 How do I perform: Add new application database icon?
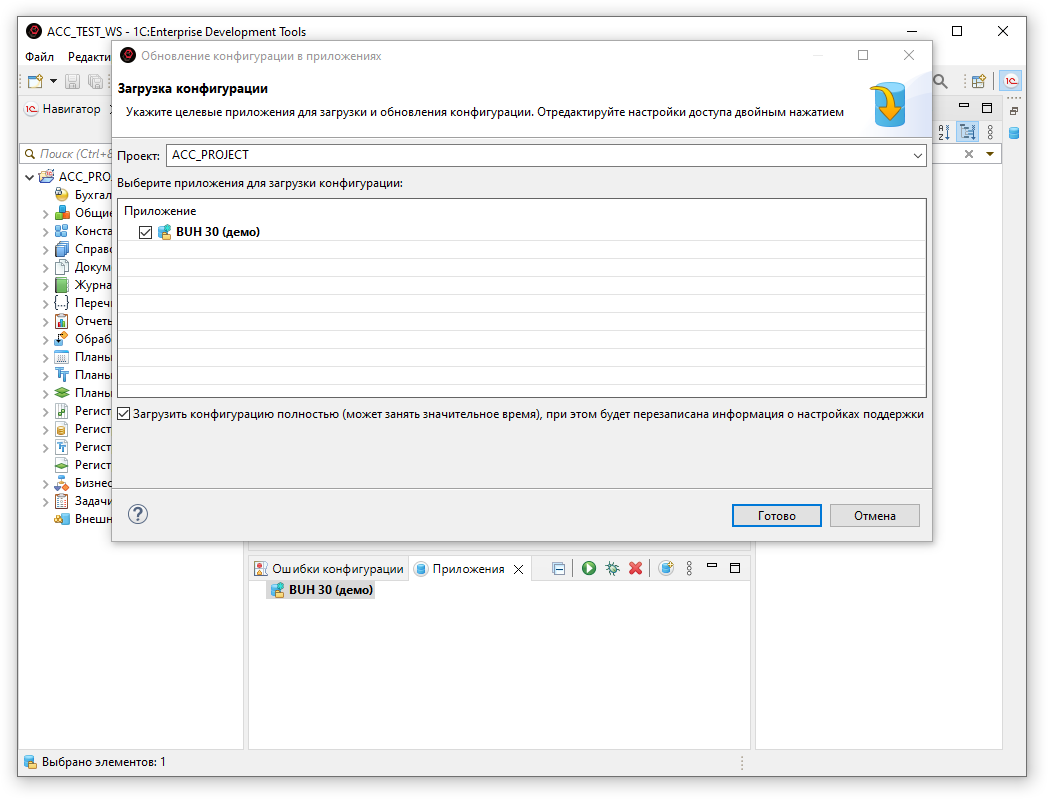point(666,568)
